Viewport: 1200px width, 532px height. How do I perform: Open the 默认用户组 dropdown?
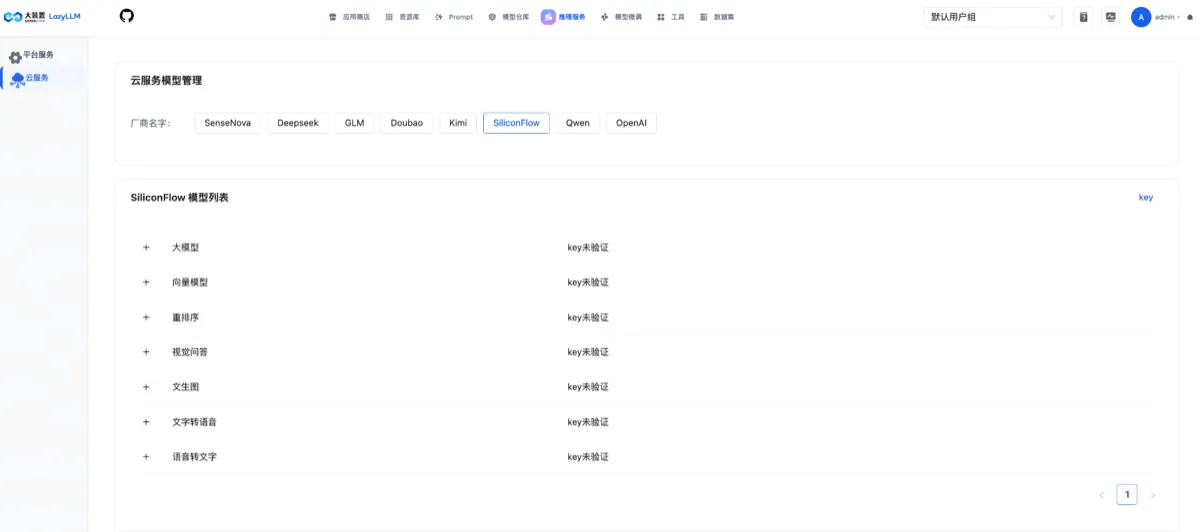tap(993, 17)
